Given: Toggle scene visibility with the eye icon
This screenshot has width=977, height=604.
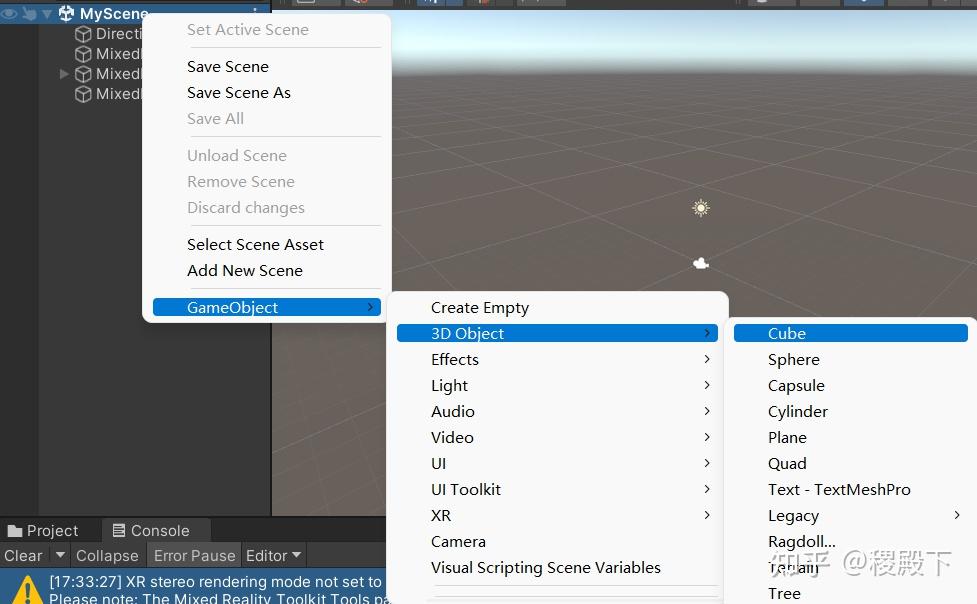Looking at the screenshot, I should (x=9, y=13).
